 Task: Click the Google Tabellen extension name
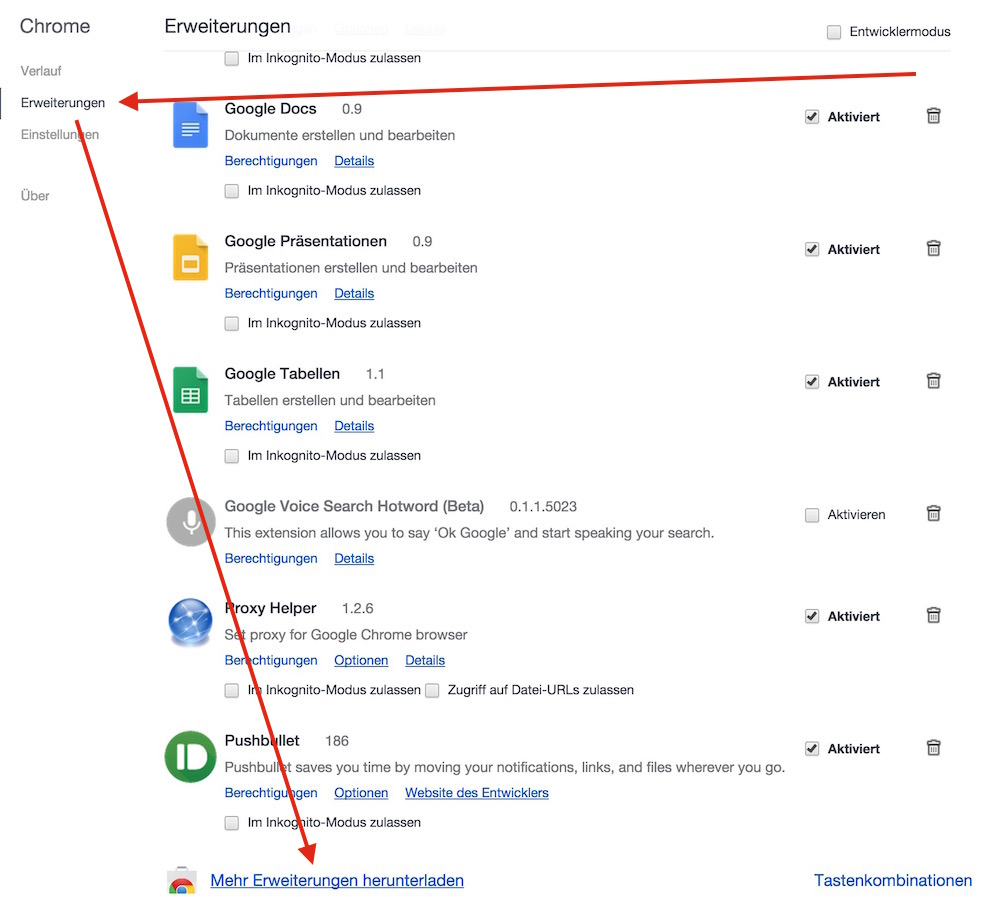[282, 374]
